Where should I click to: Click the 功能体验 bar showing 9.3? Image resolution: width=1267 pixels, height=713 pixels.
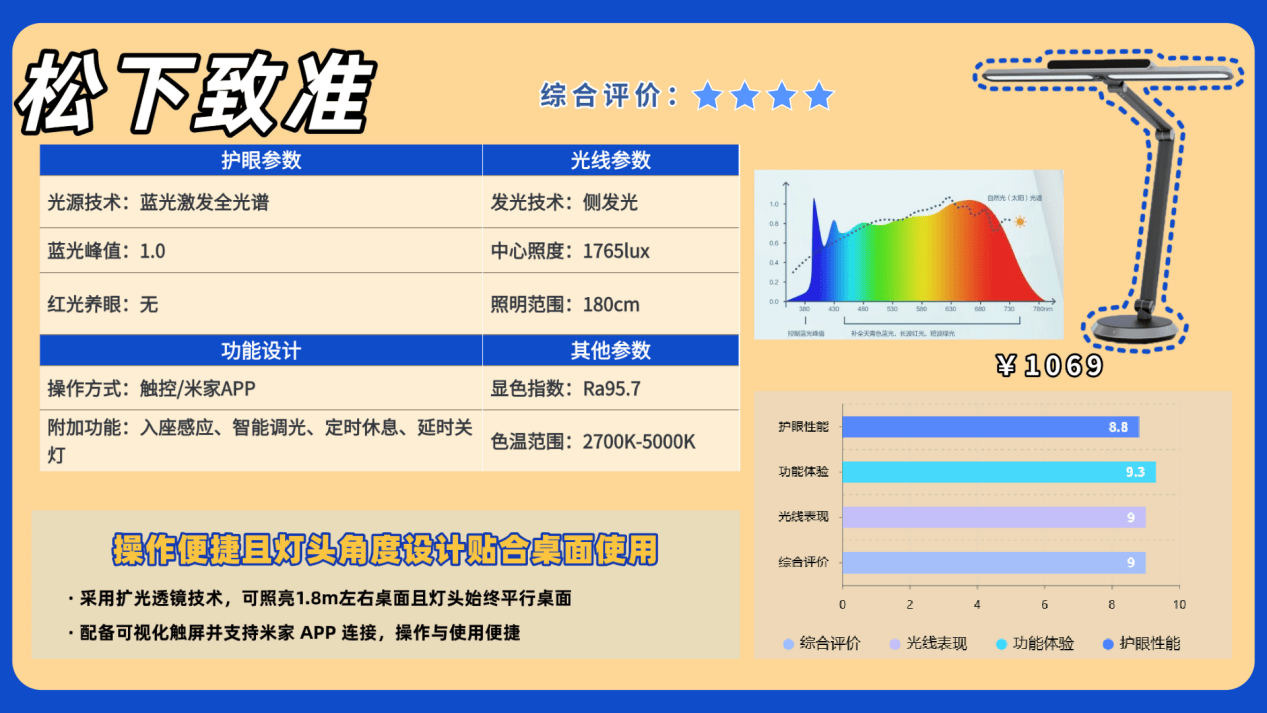(999, 472)
